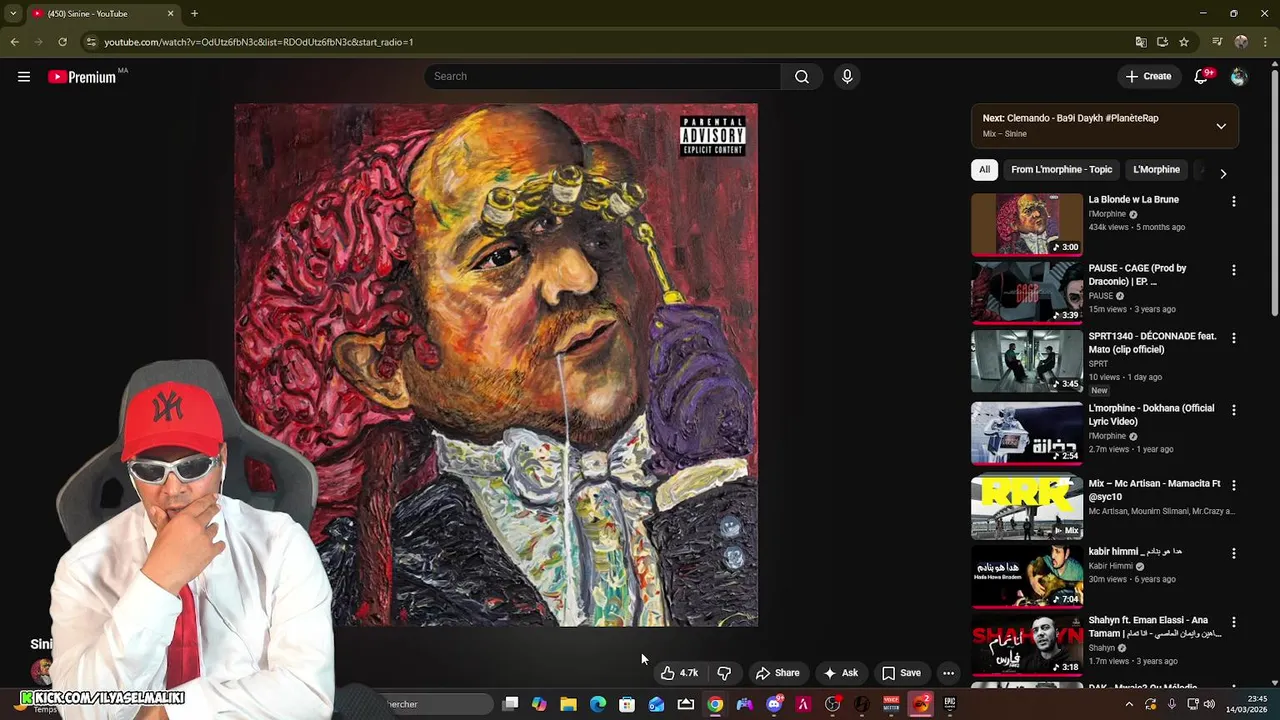Image resolution: width=1280 pixels, height=720 pixels.
Task: Click the Create button
Action: tap(1147, 76)
